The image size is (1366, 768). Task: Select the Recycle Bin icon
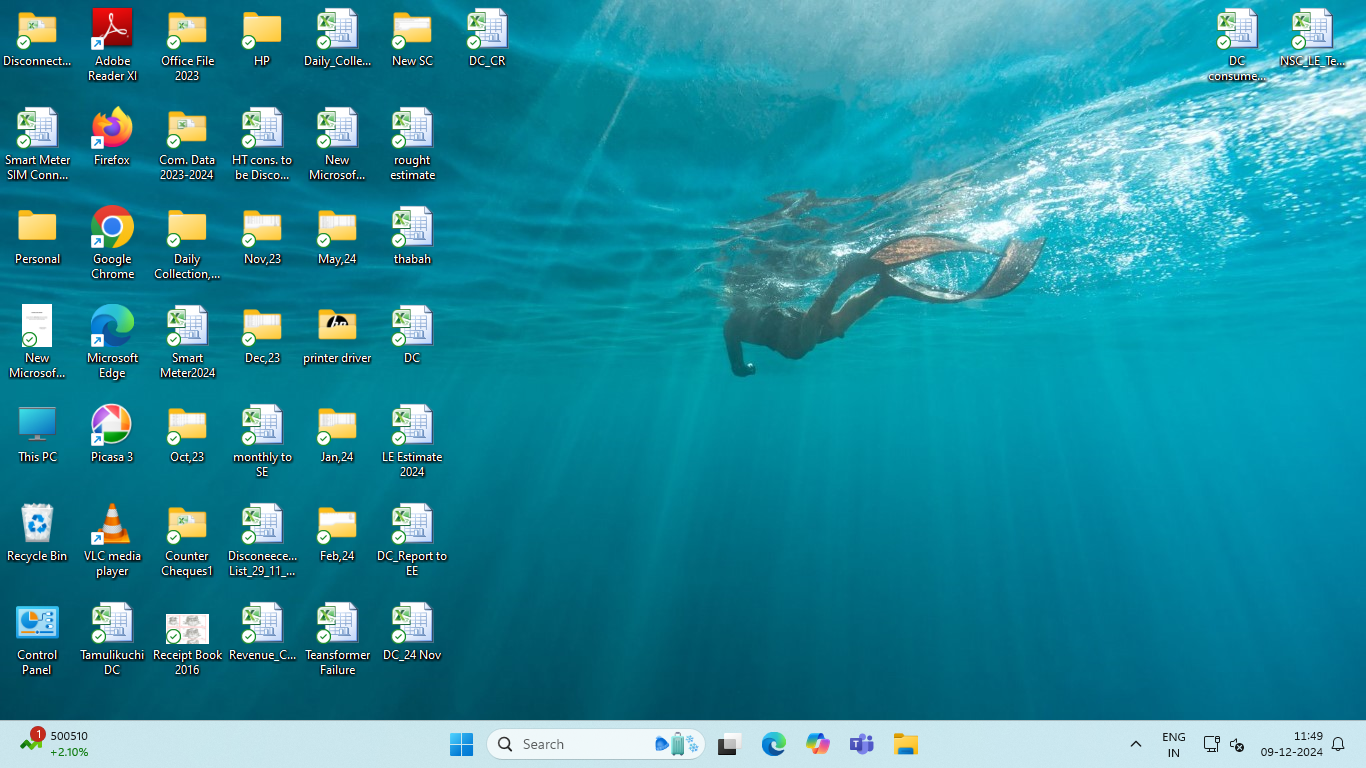[37, 526]
